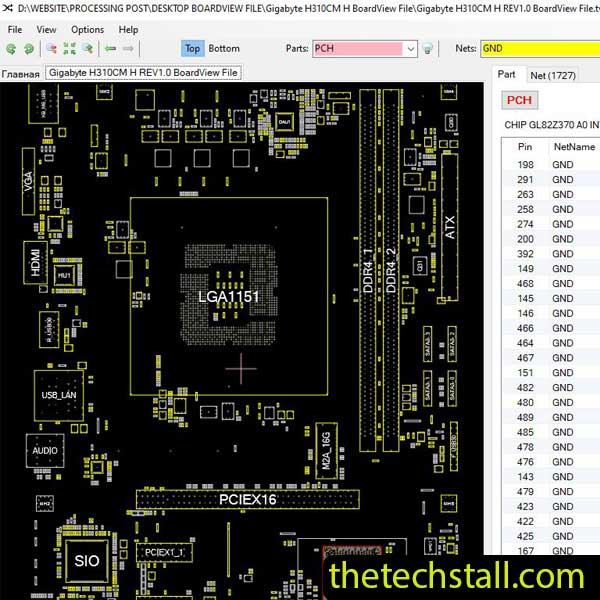Screen dimensions: 600x600
Task: Open the Options menu
Action: coord(87,30)
